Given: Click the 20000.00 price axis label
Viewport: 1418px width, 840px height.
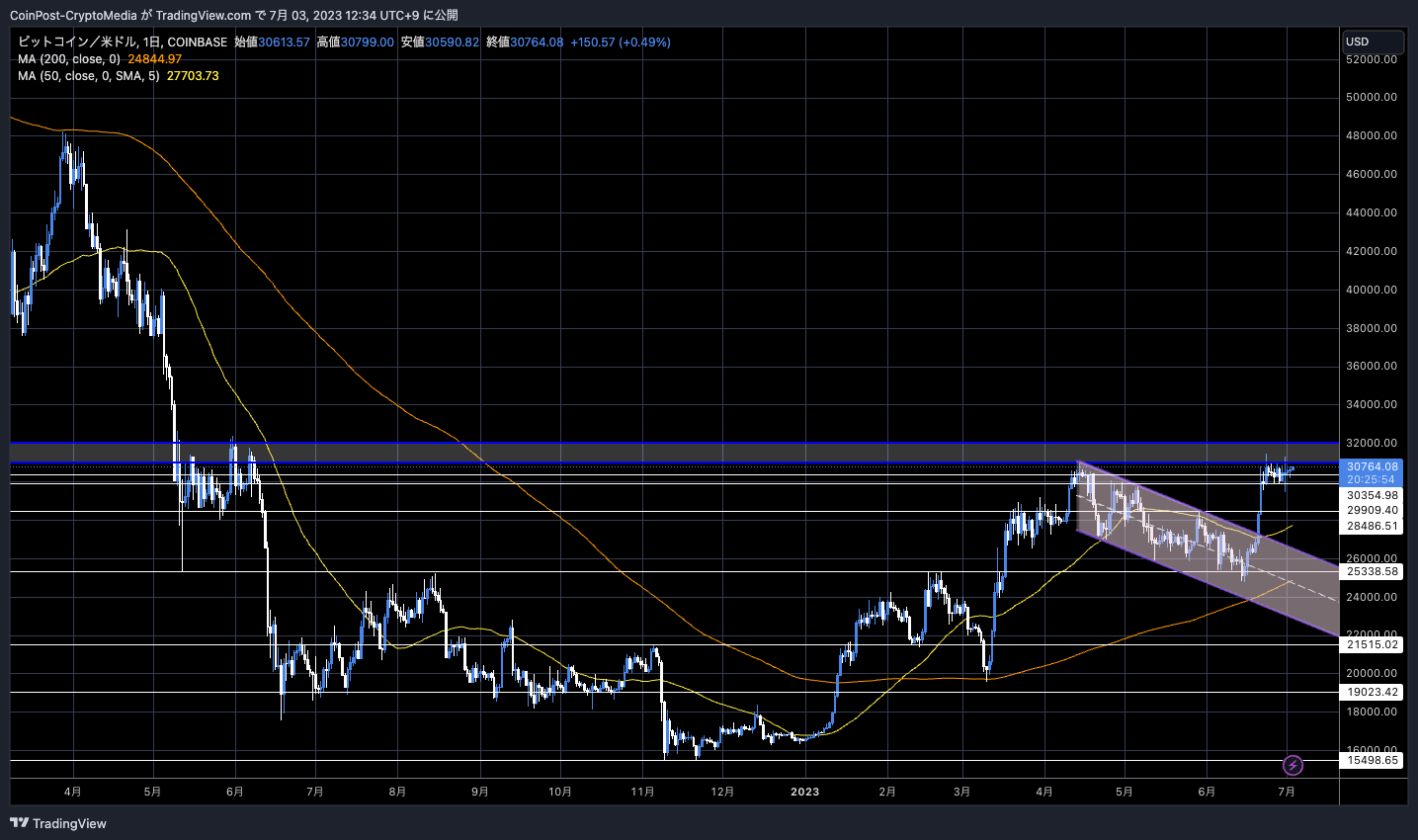Looking at the screenshot, I should click(x=1372, y=673).
